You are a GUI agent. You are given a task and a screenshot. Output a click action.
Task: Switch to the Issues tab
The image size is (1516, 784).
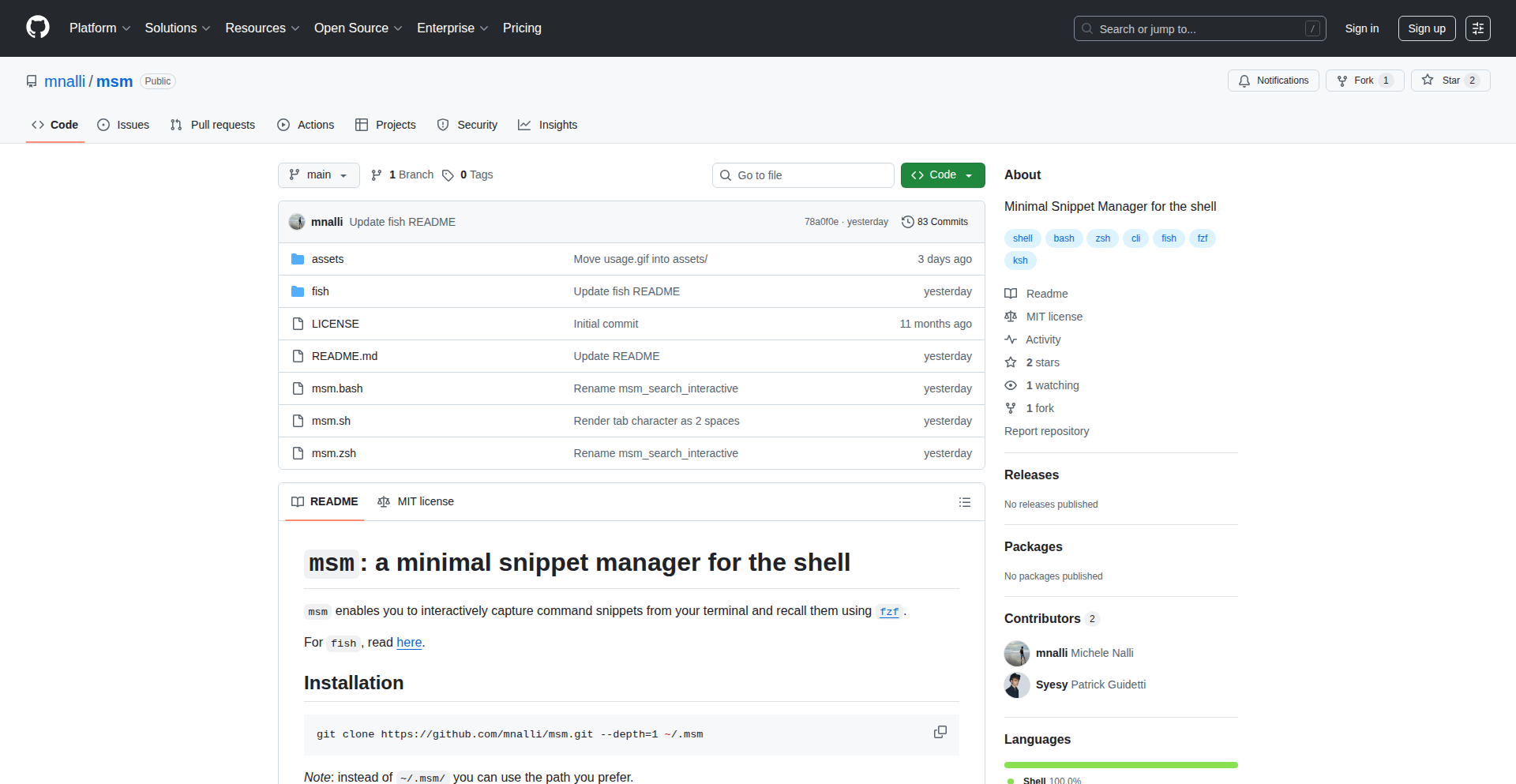(123, 125)
